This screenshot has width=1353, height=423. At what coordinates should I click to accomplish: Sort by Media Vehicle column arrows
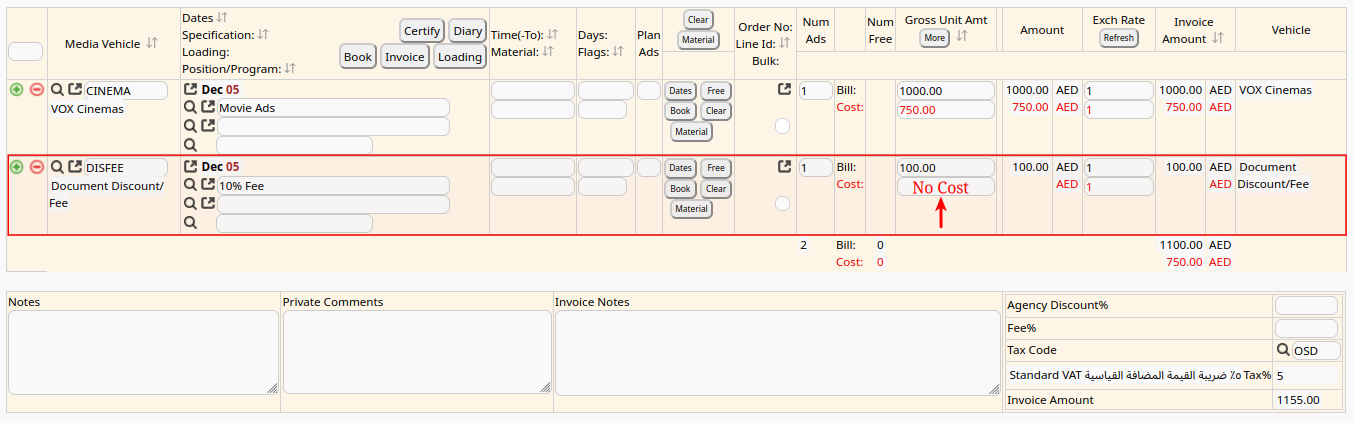[x=152, y=43]
